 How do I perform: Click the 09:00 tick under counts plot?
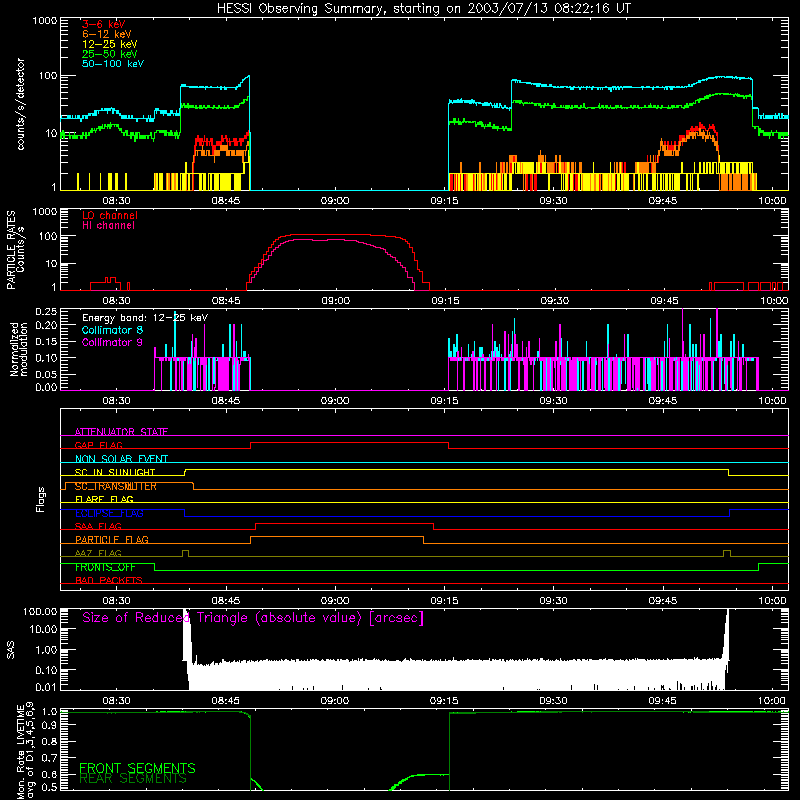[335, 201]
